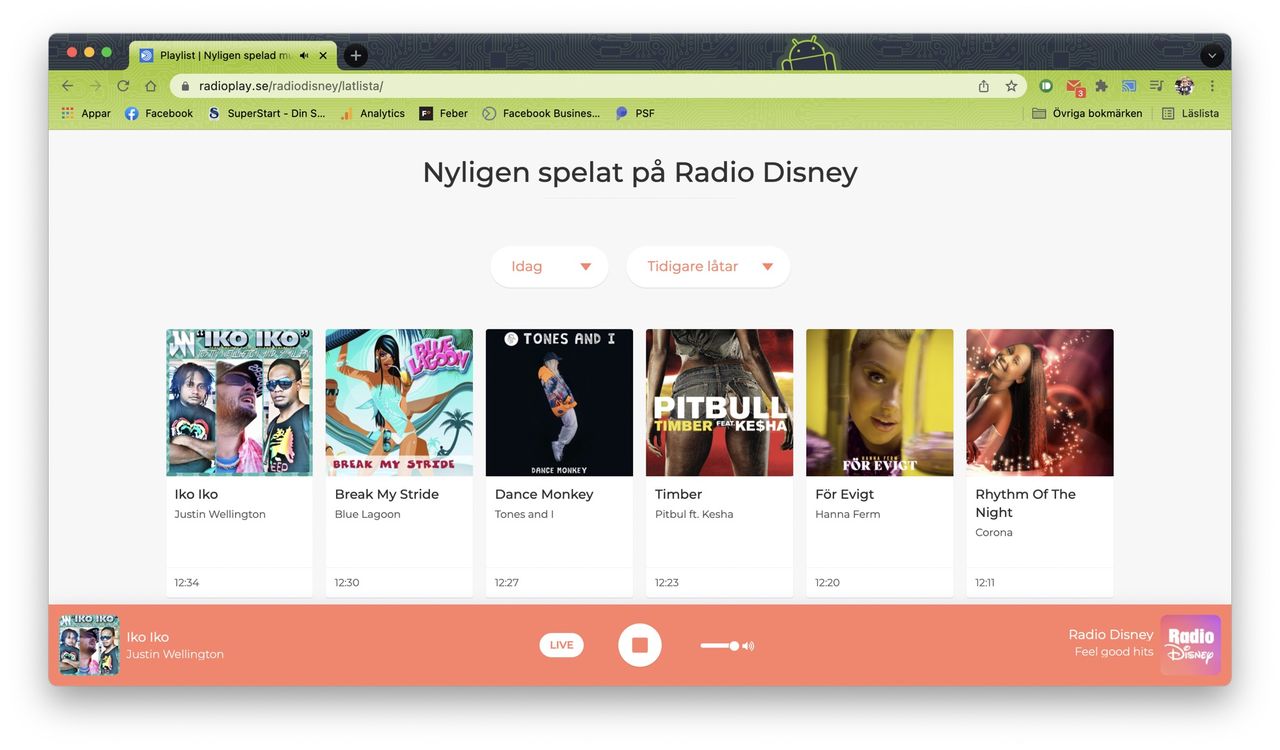The image size is (1280, 750).
Task: Reload the page with refresh icon
Action: coord(122,86)
